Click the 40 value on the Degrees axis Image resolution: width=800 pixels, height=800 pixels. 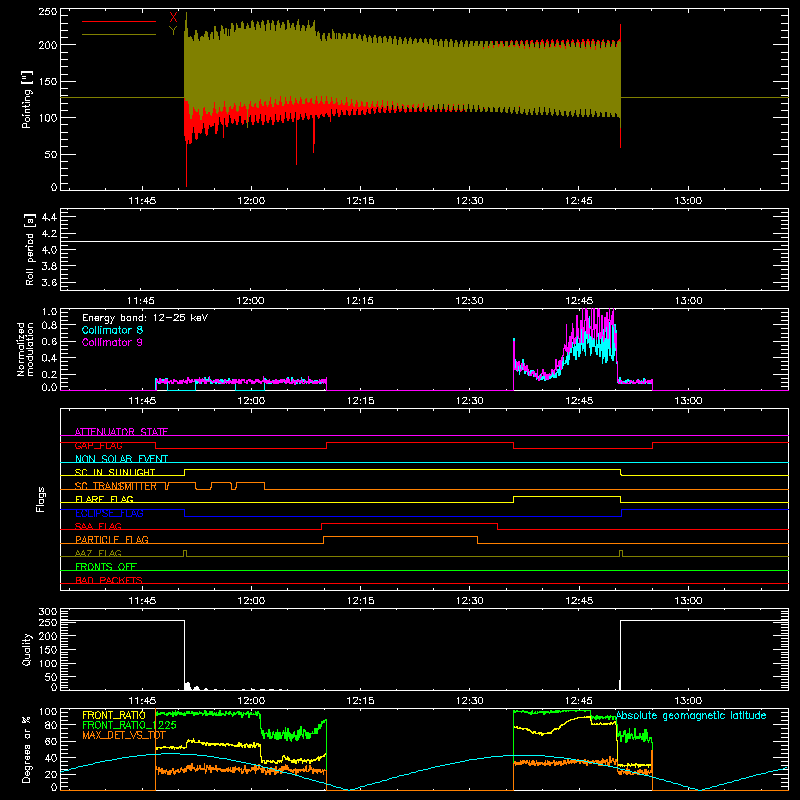pos(51,758)
